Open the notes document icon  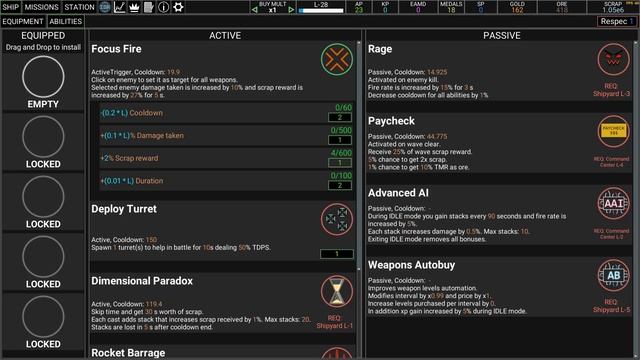click(149, 7)
